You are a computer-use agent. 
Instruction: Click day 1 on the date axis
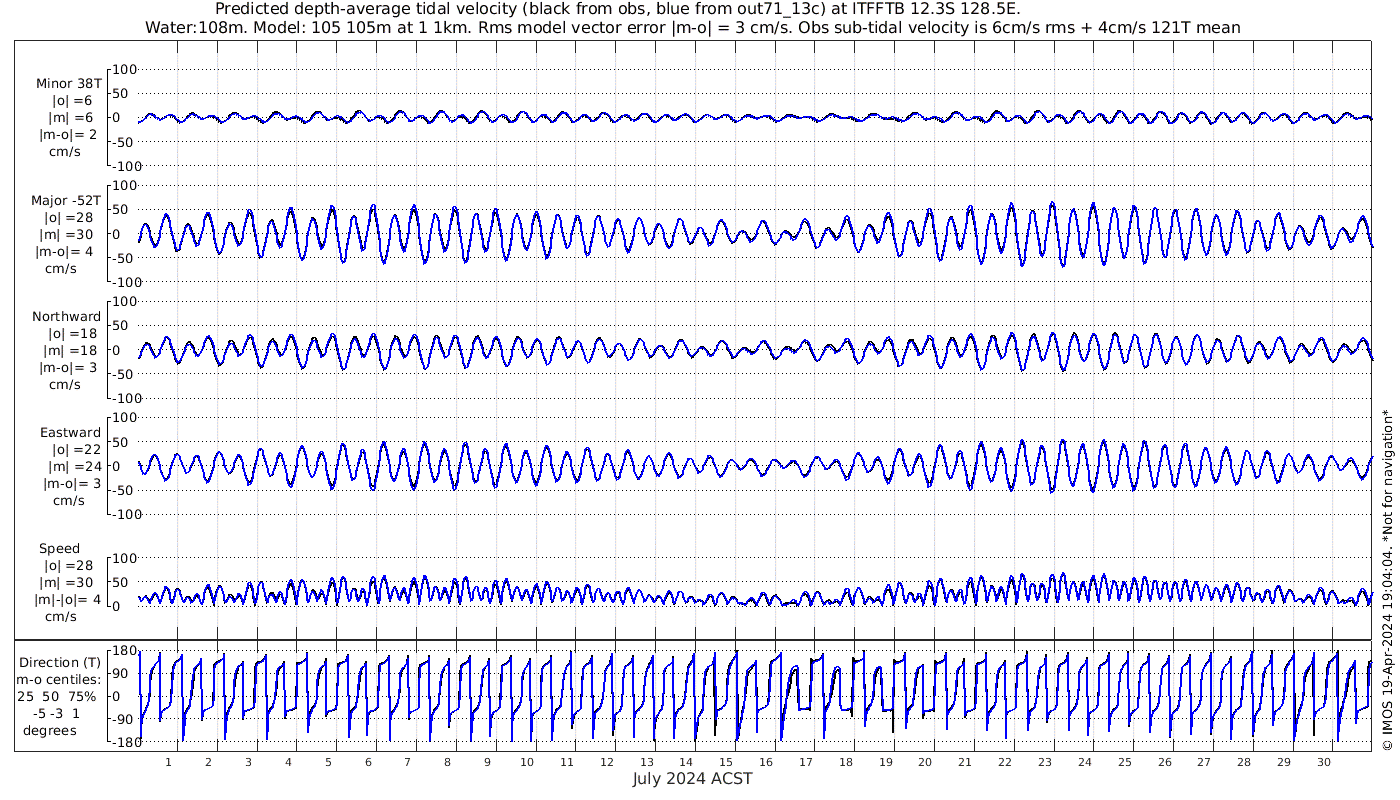click(x=168, y=762)
